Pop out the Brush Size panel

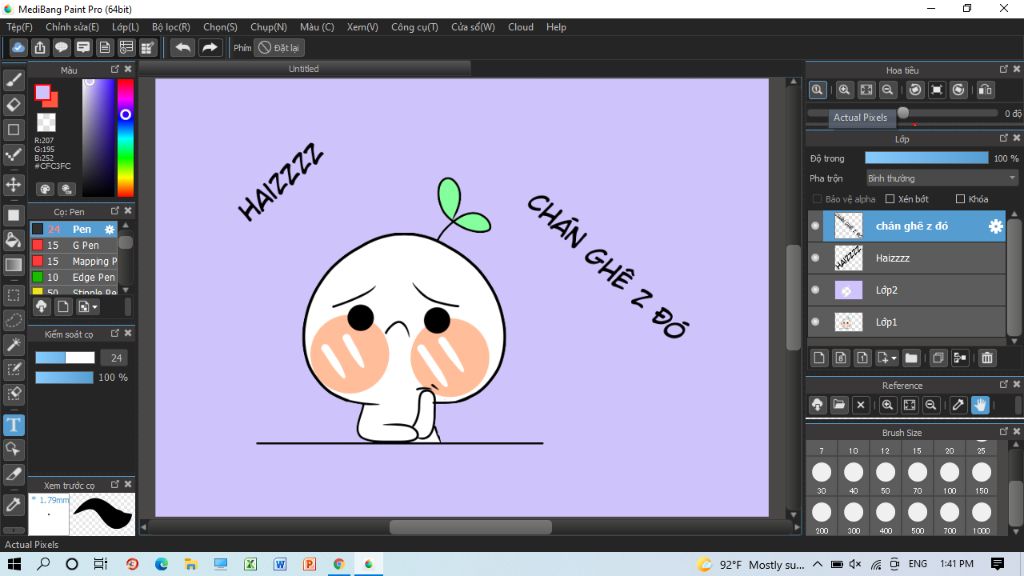point(1004,432)
